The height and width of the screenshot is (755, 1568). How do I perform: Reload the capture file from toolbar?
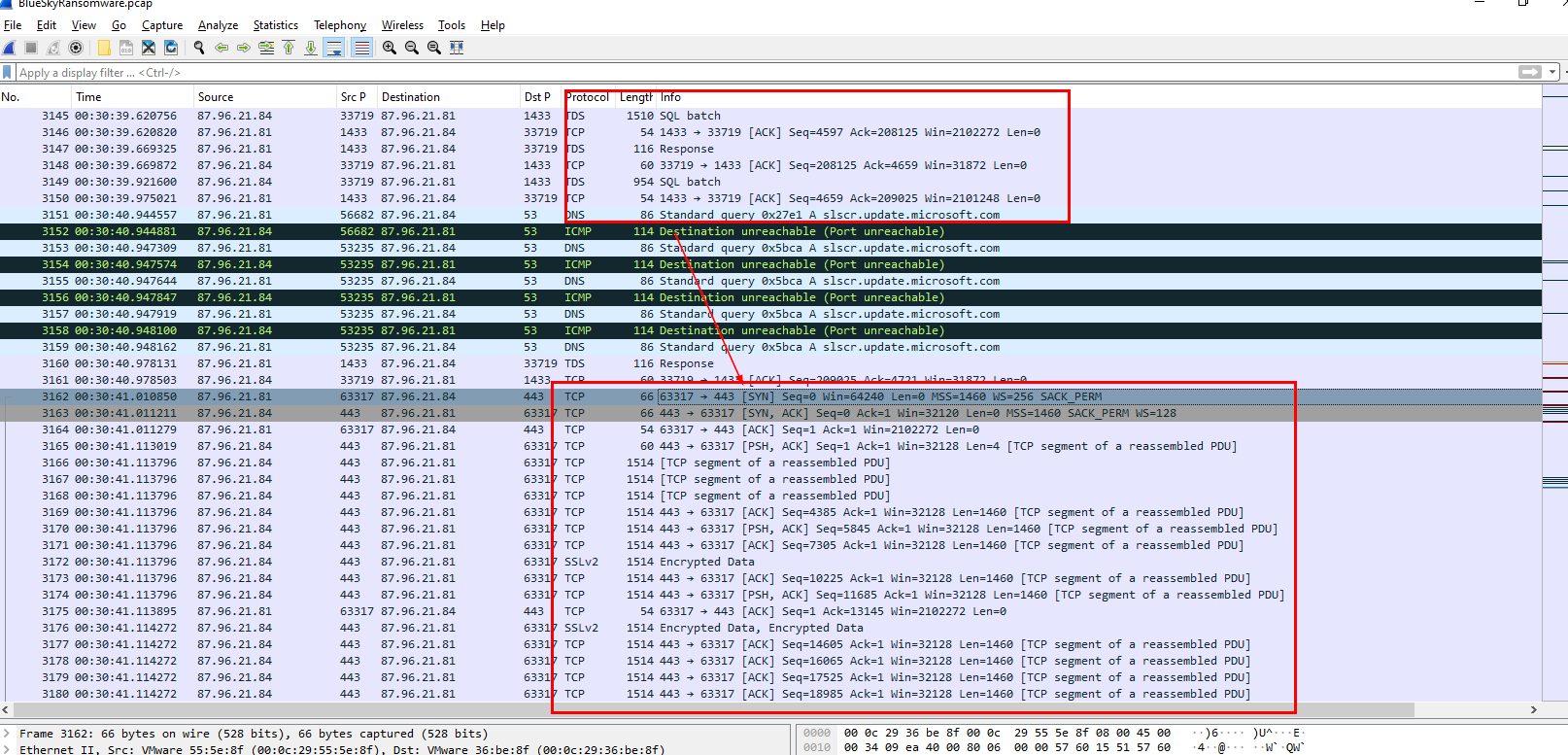click(171, 48)
